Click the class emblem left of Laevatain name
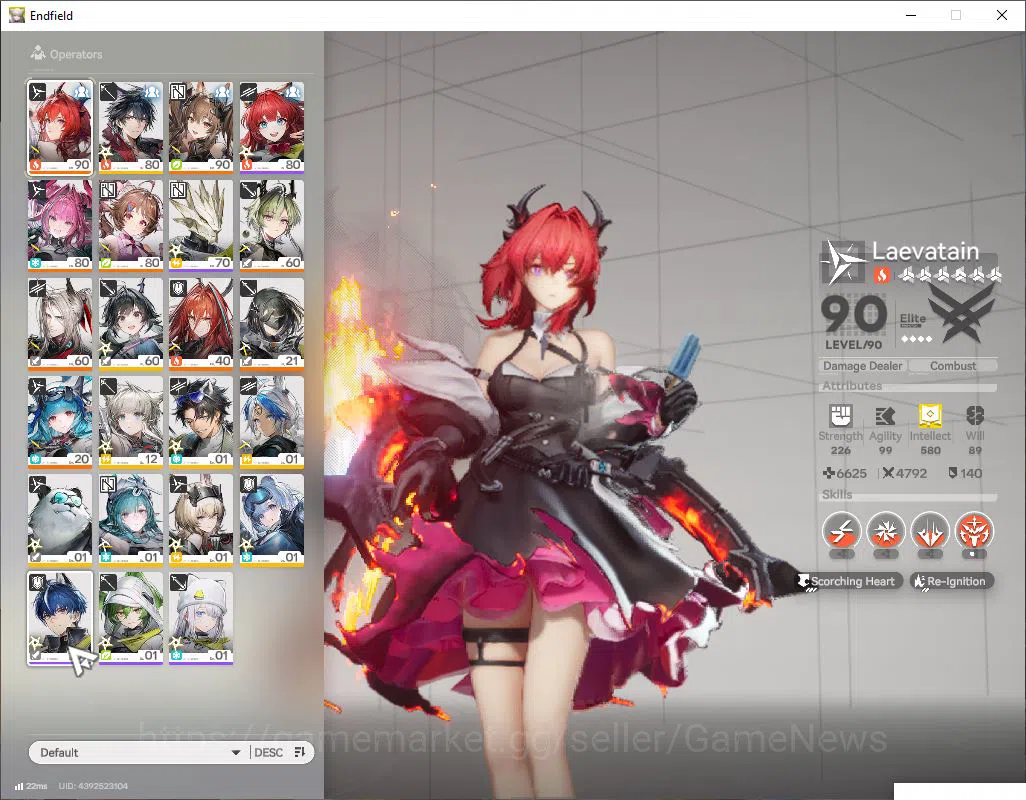 [x=843, y=262]
